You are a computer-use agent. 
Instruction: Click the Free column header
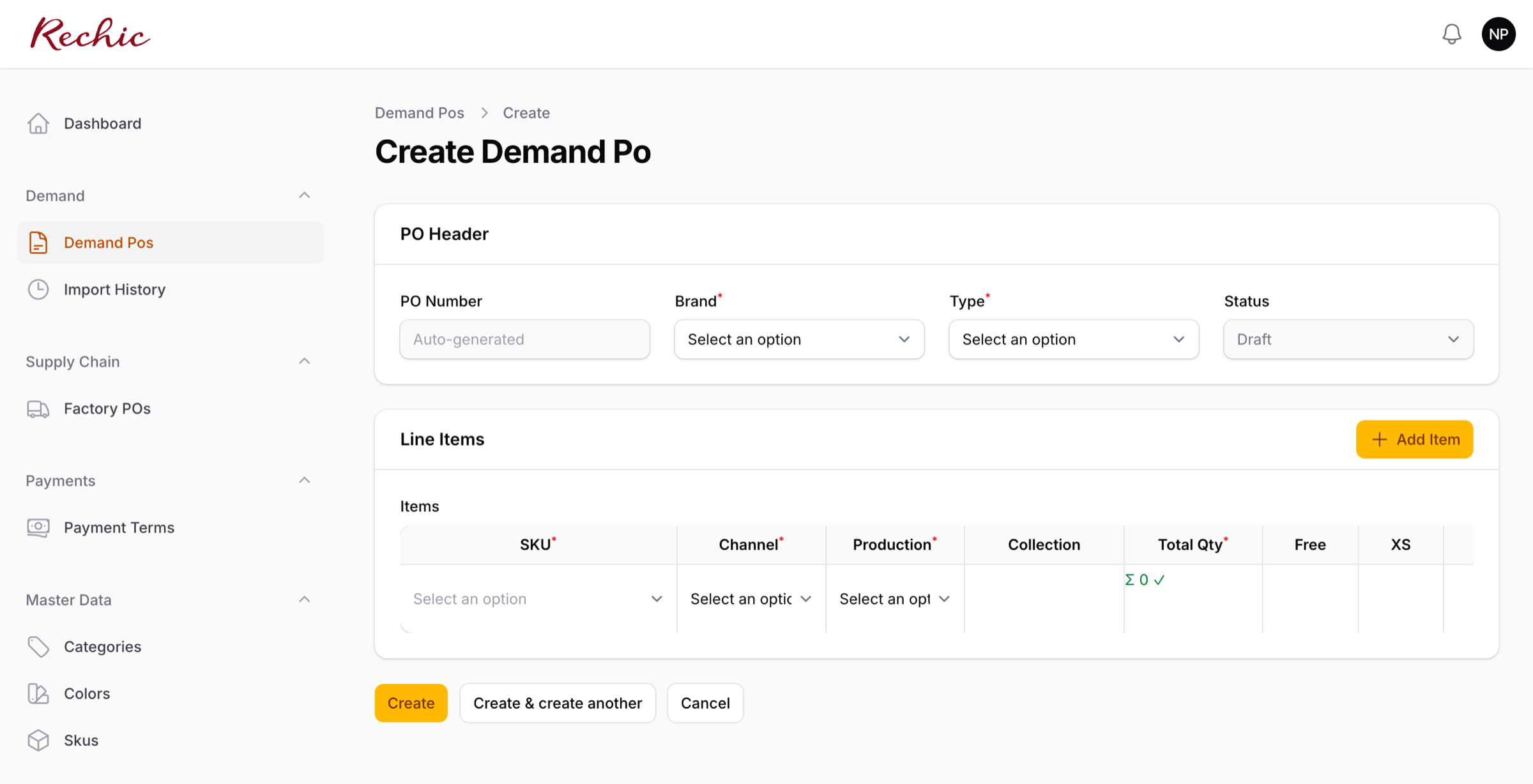point(1310,545)
